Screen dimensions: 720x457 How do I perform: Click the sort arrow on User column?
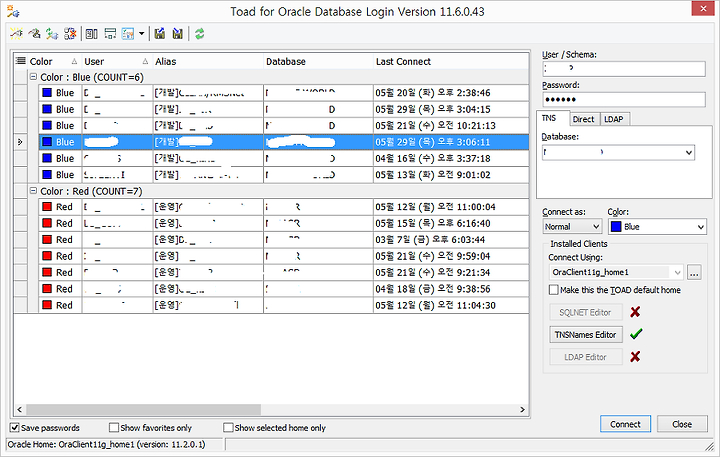click(145, 62)
